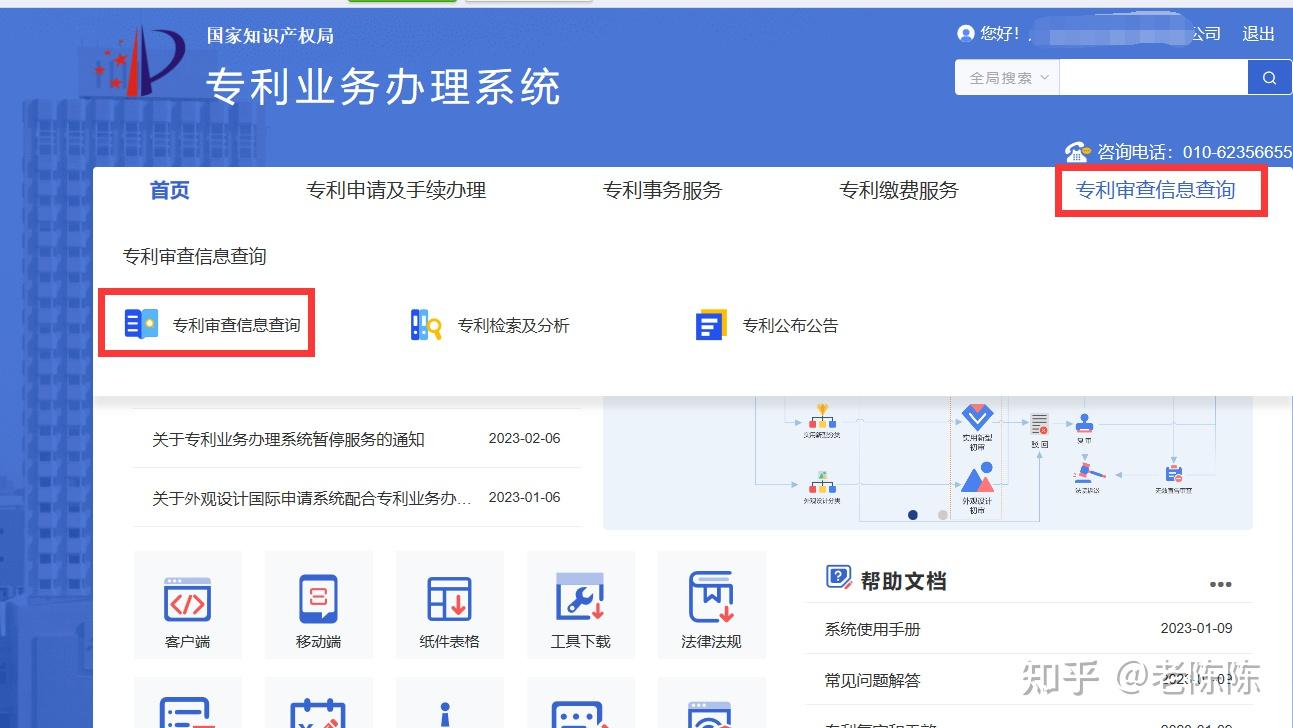Click the 专利公布公告 icon
Viewport: 1293px width, 728px height.
point(711,324)
